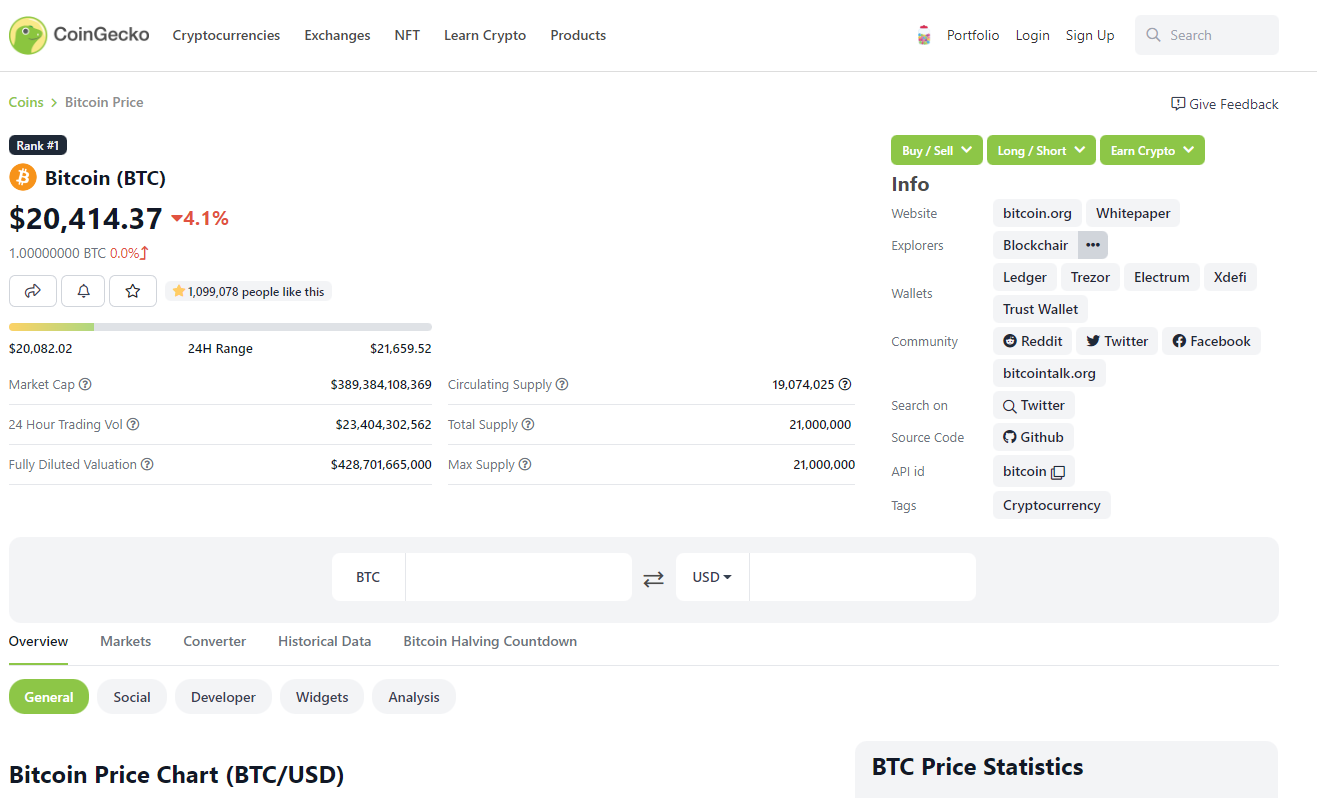Viewport: 1317px width, 798px height.
Task: Select the Analysis pill button
Action: click(x=414, y=697)
